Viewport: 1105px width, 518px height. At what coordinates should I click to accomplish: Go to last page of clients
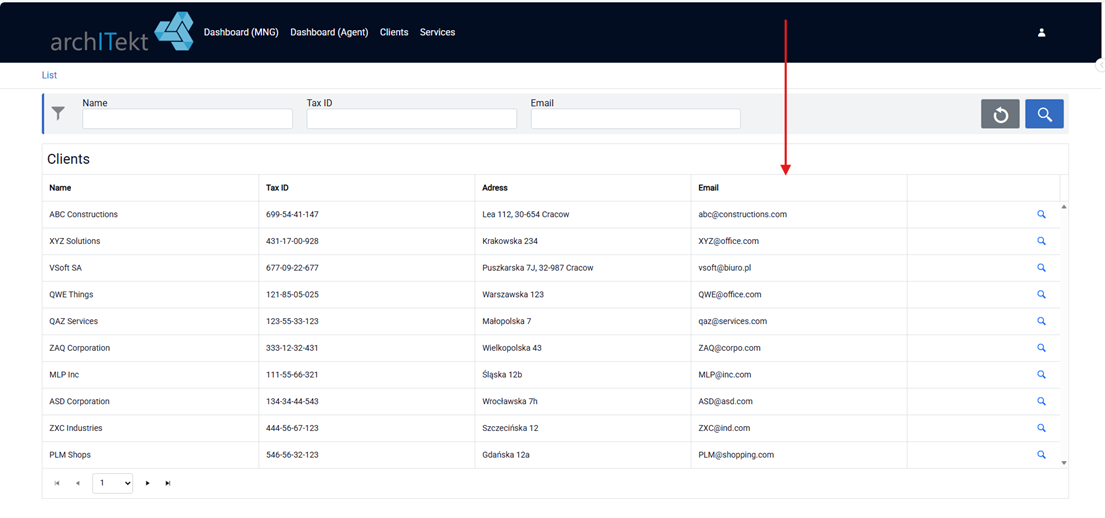coord(168,483)
